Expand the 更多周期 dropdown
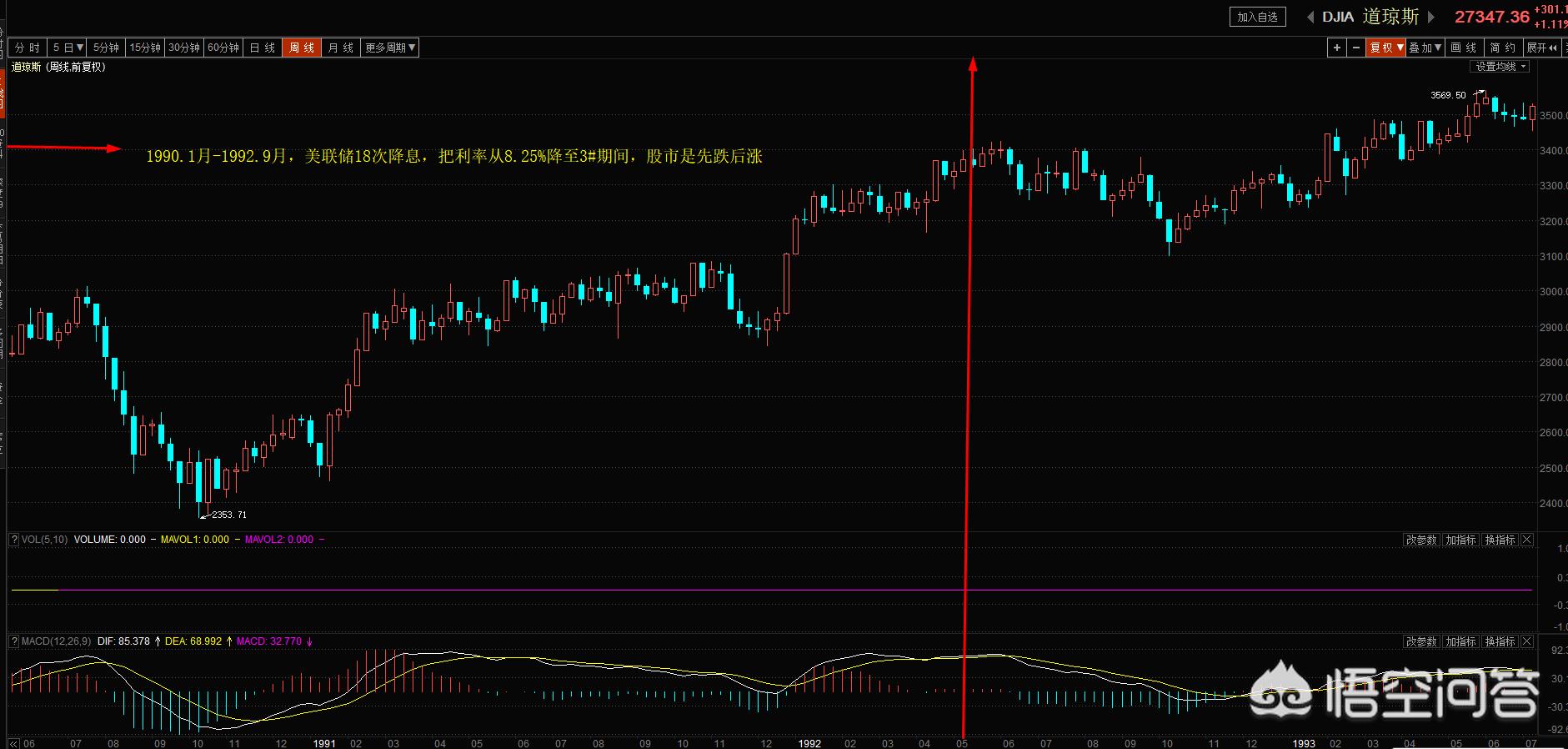Viewport: 1568px width, 749px height. (390, 48)
